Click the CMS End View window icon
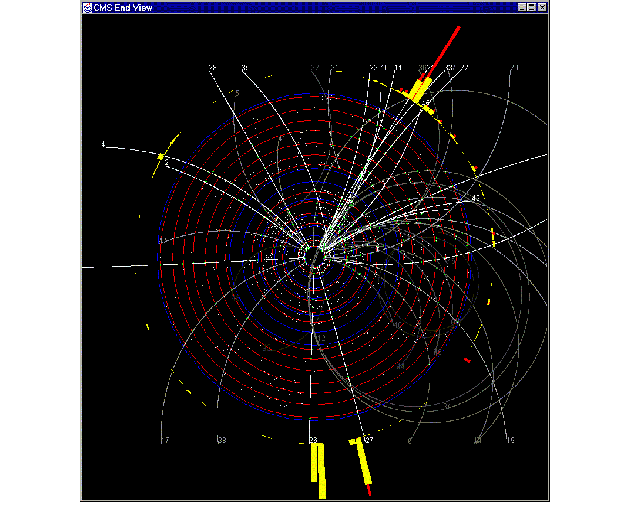 87,7
